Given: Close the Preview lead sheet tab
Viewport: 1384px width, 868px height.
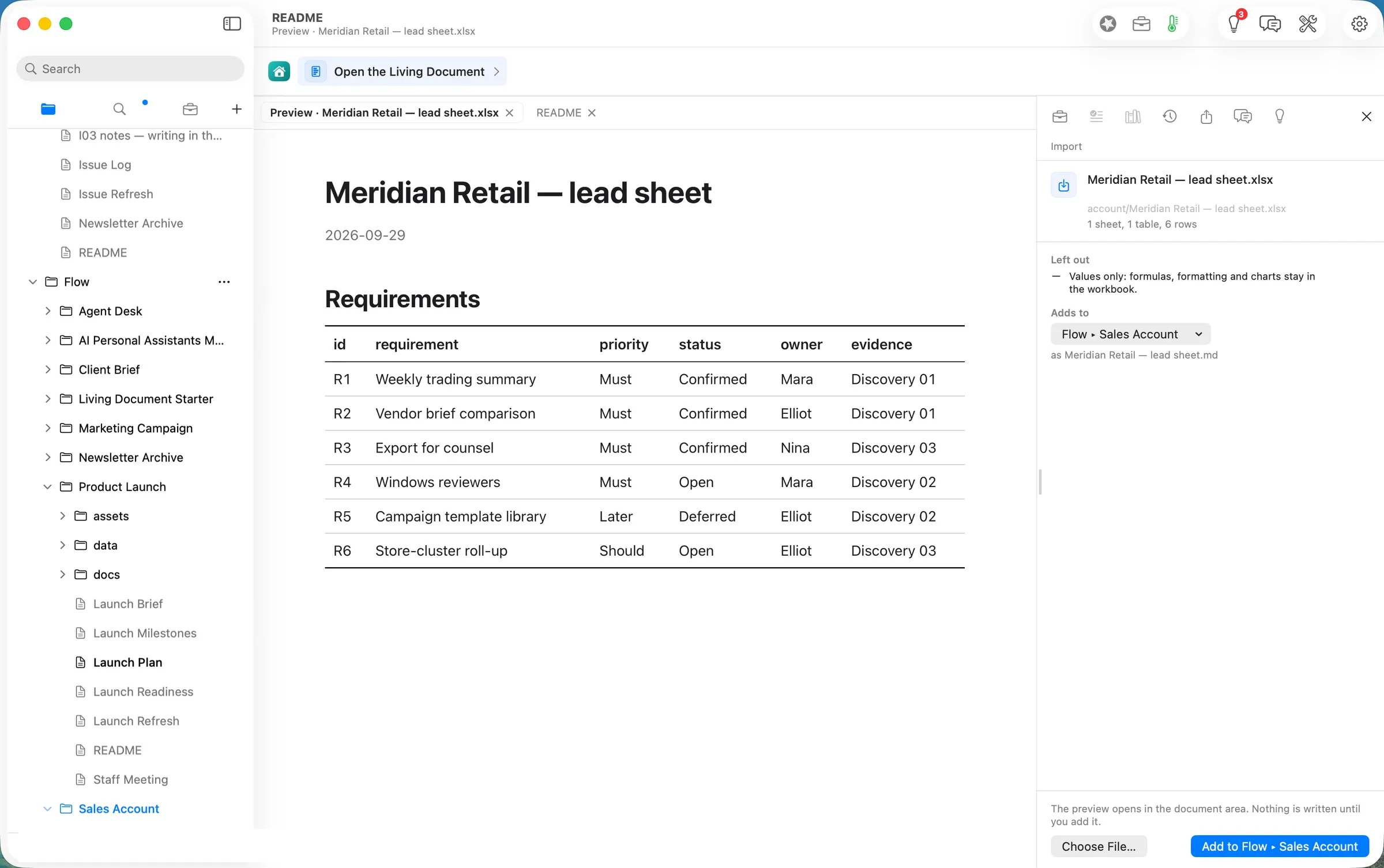Looking at the screenshot, I should 510,113.
